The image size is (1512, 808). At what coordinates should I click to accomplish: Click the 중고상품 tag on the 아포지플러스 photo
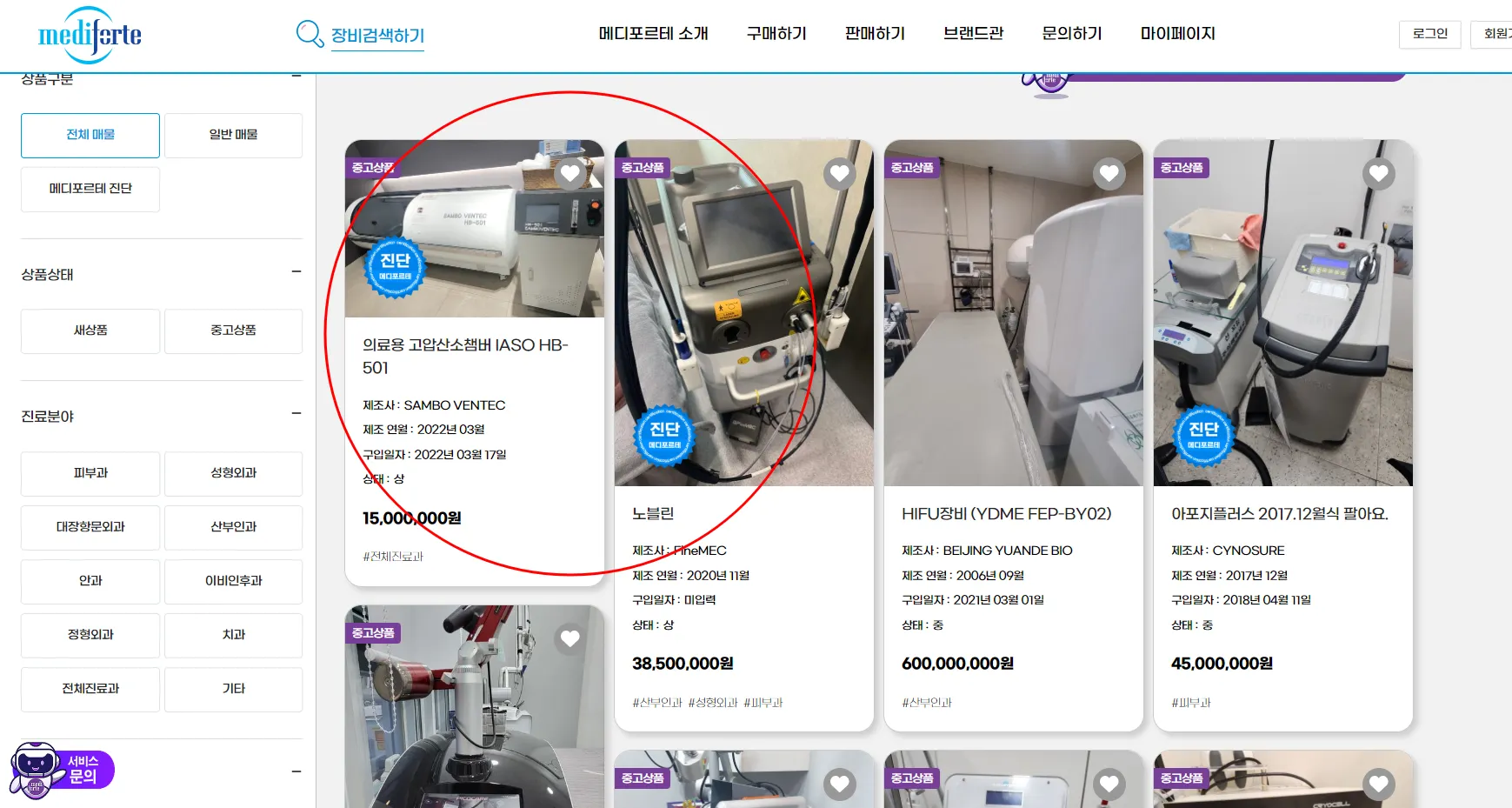tap(1182, 168)
